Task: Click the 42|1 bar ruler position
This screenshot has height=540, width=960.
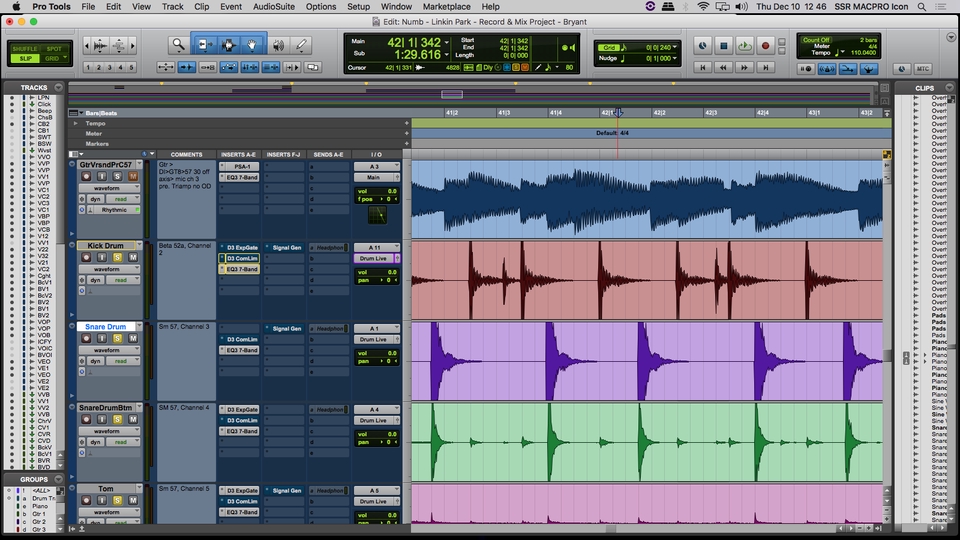Action: pos(608,113)
